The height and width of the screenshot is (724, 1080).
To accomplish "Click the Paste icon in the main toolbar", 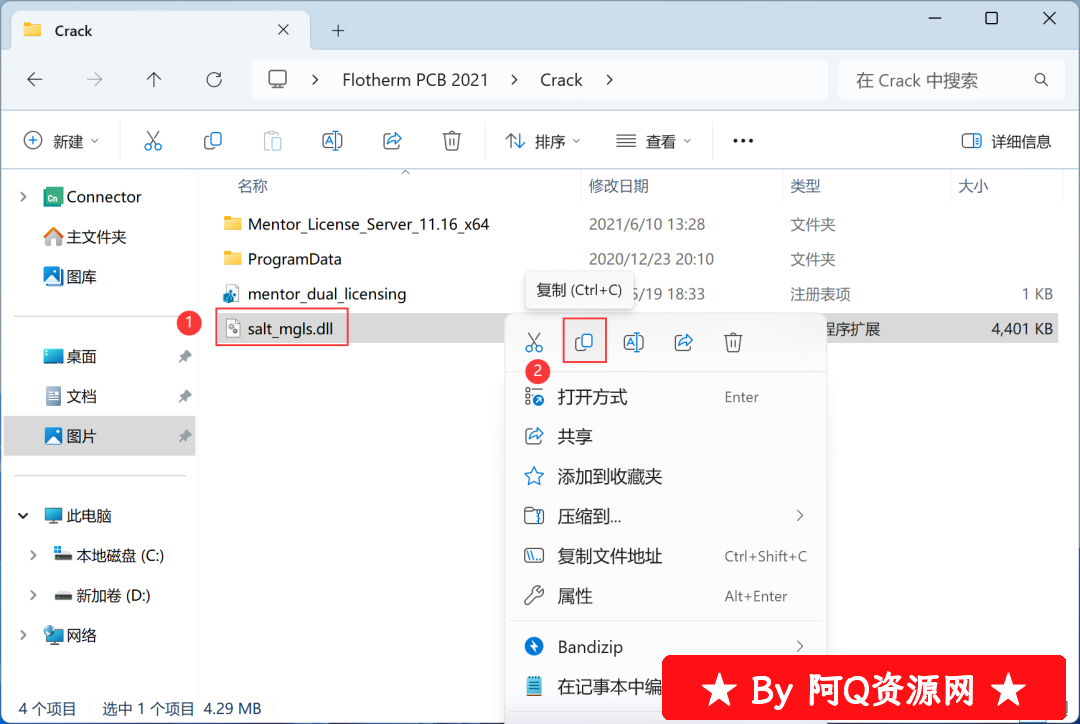I will [x=273, y=141].
